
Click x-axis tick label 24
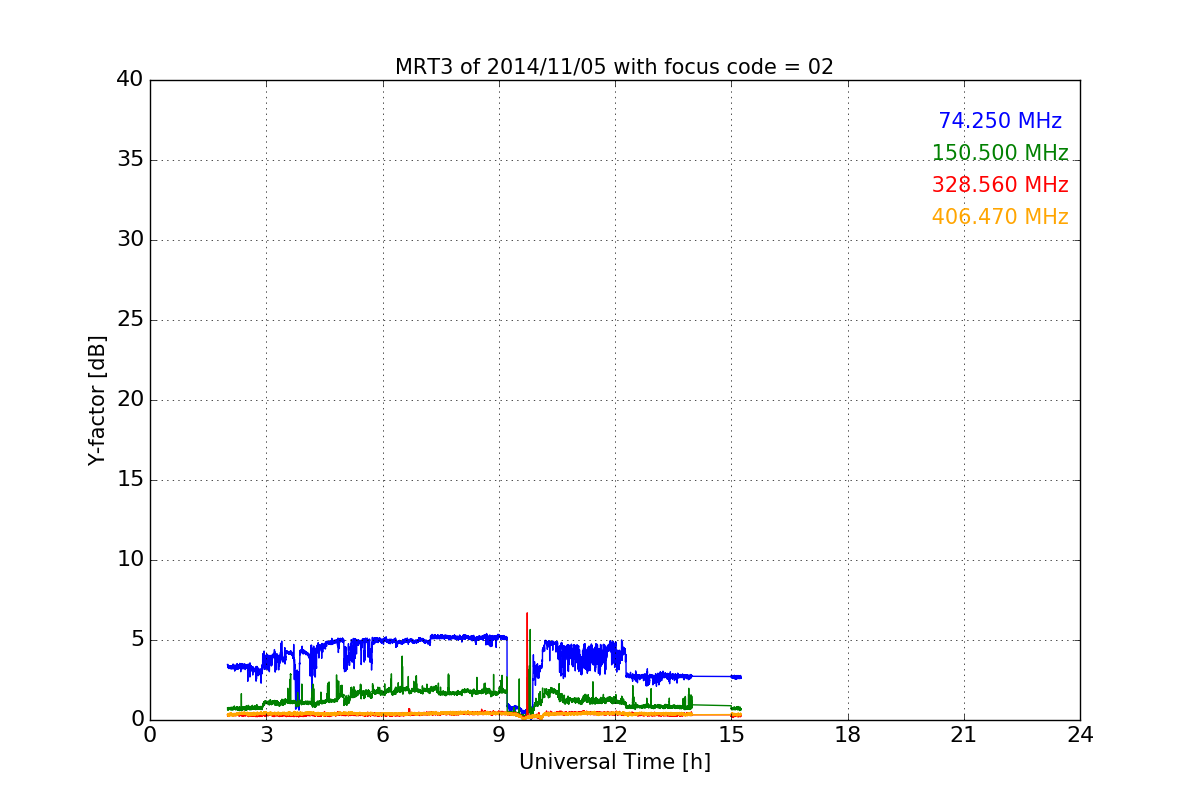coord(1080,735)
